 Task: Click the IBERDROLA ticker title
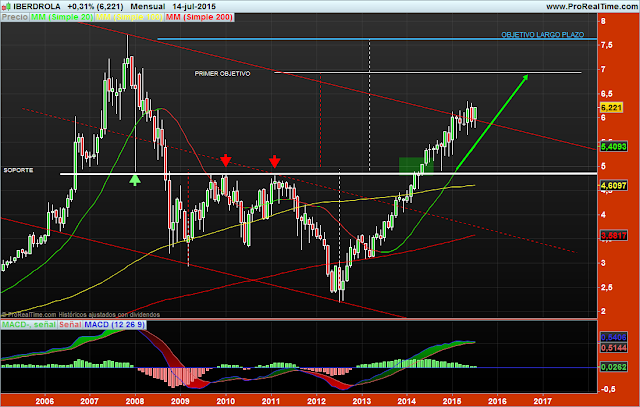click(37, 6)
